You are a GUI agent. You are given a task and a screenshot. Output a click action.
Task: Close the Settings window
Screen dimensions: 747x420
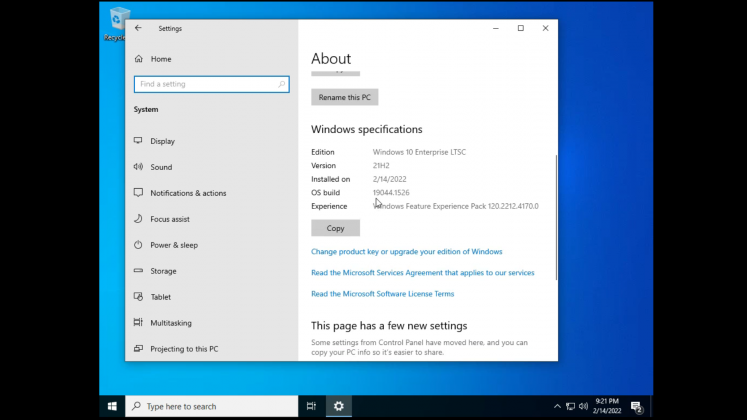545,28
